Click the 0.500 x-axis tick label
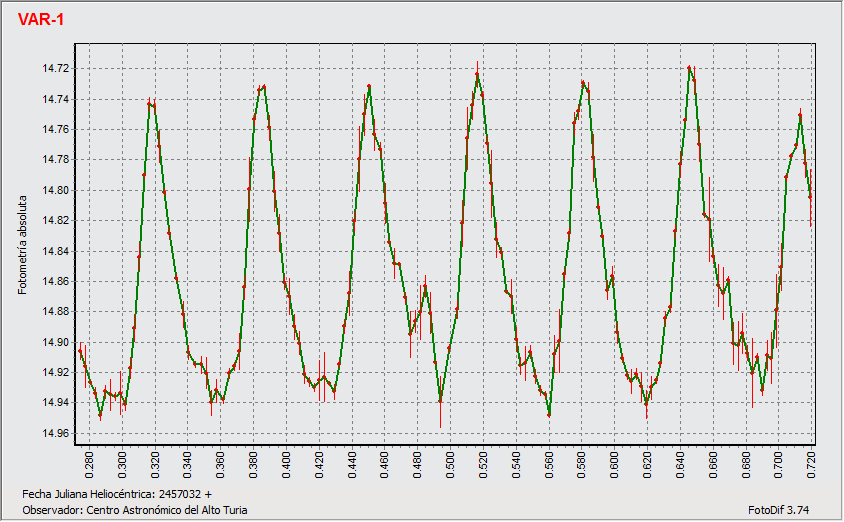 (450, 463)
